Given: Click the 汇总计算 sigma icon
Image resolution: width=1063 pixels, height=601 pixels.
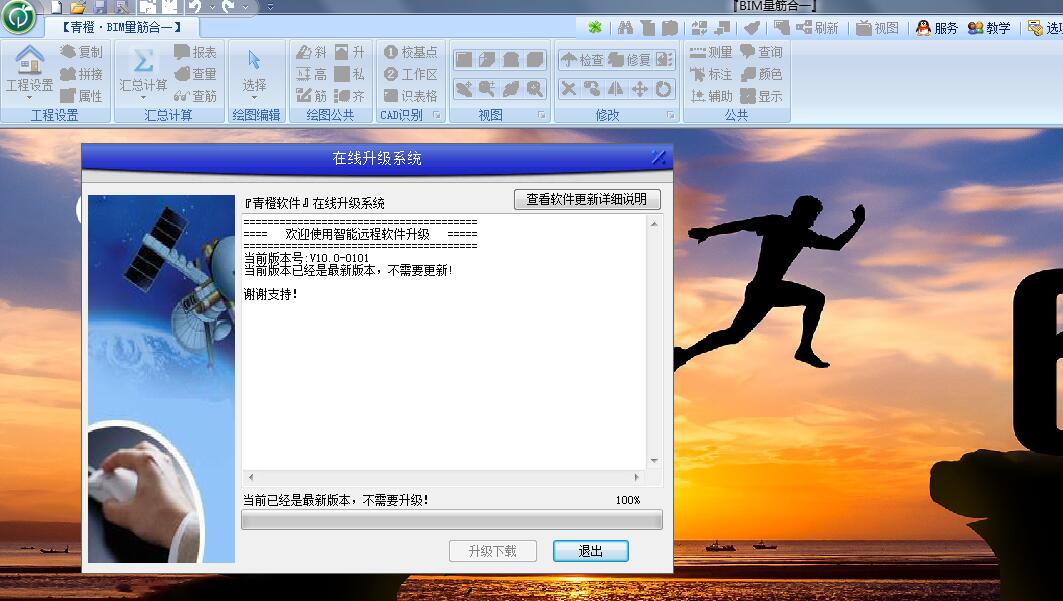Looking at the screenshot, I should 143,60.
